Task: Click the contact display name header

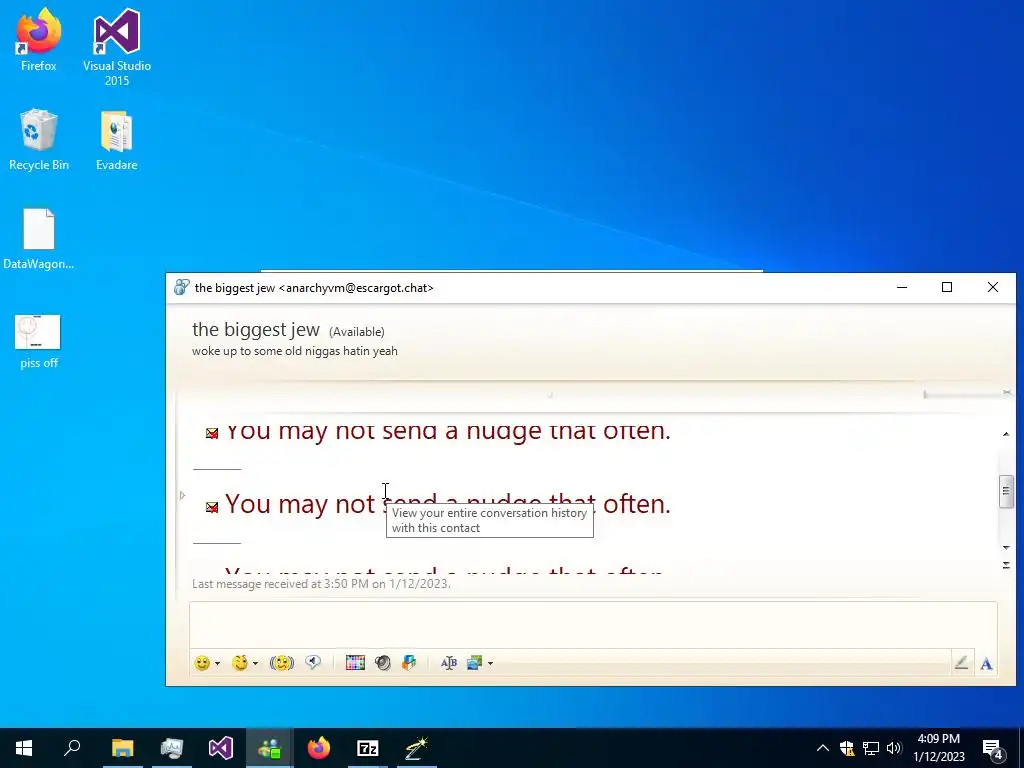Action: tap(256, 330)
